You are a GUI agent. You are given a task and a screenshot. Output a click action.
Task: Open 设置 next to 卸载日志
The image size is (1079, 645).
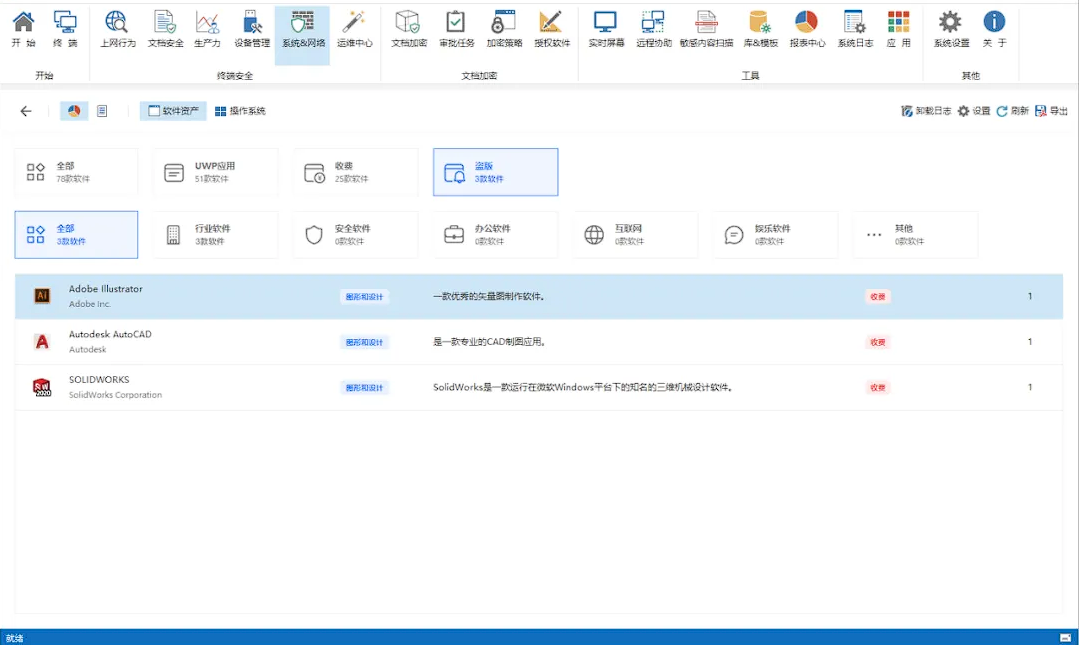tap(974, 111)
